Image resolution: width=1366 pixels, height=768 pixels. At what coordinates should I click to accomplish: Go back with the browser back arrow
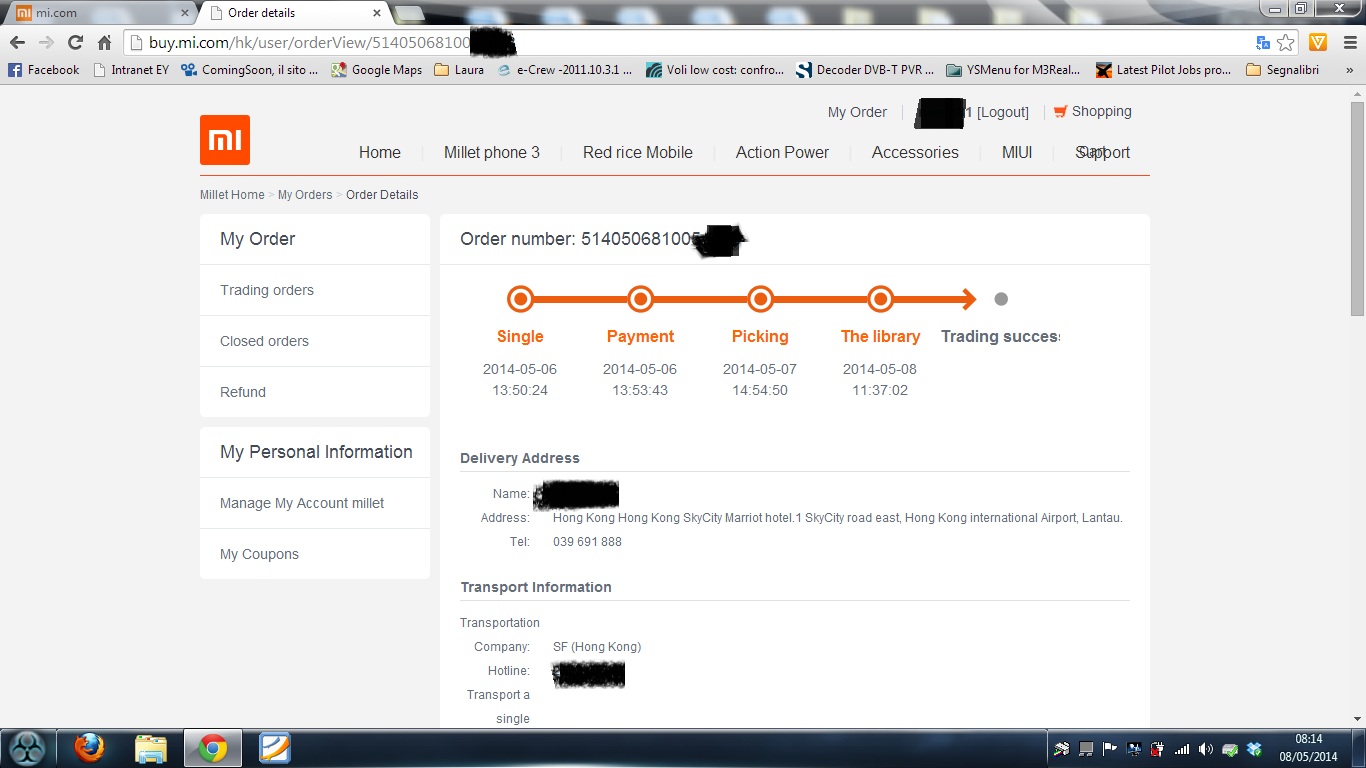click(17, 42)
